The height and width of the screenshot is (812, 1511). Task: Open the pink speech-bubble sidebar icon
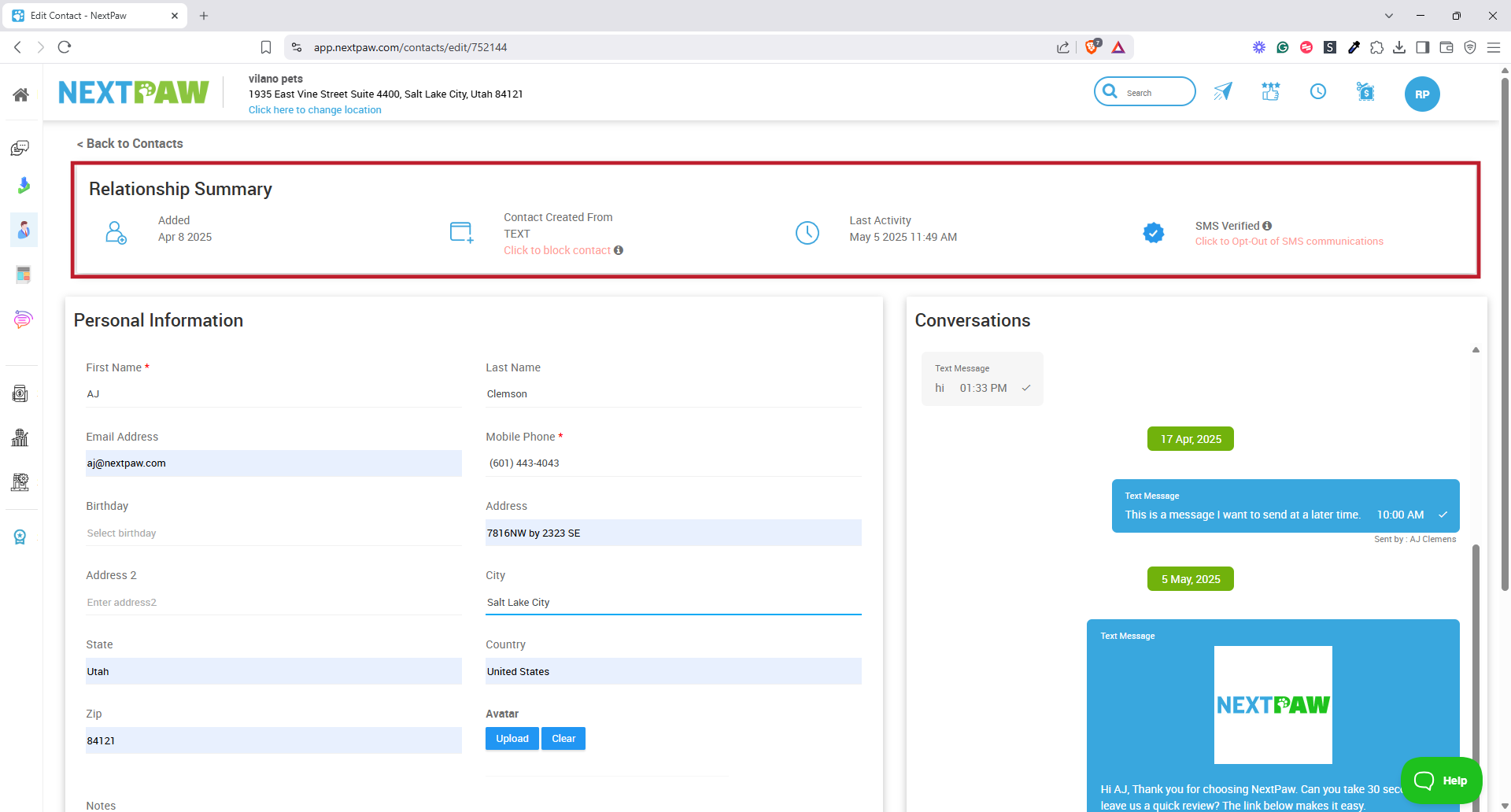(23, 319)
